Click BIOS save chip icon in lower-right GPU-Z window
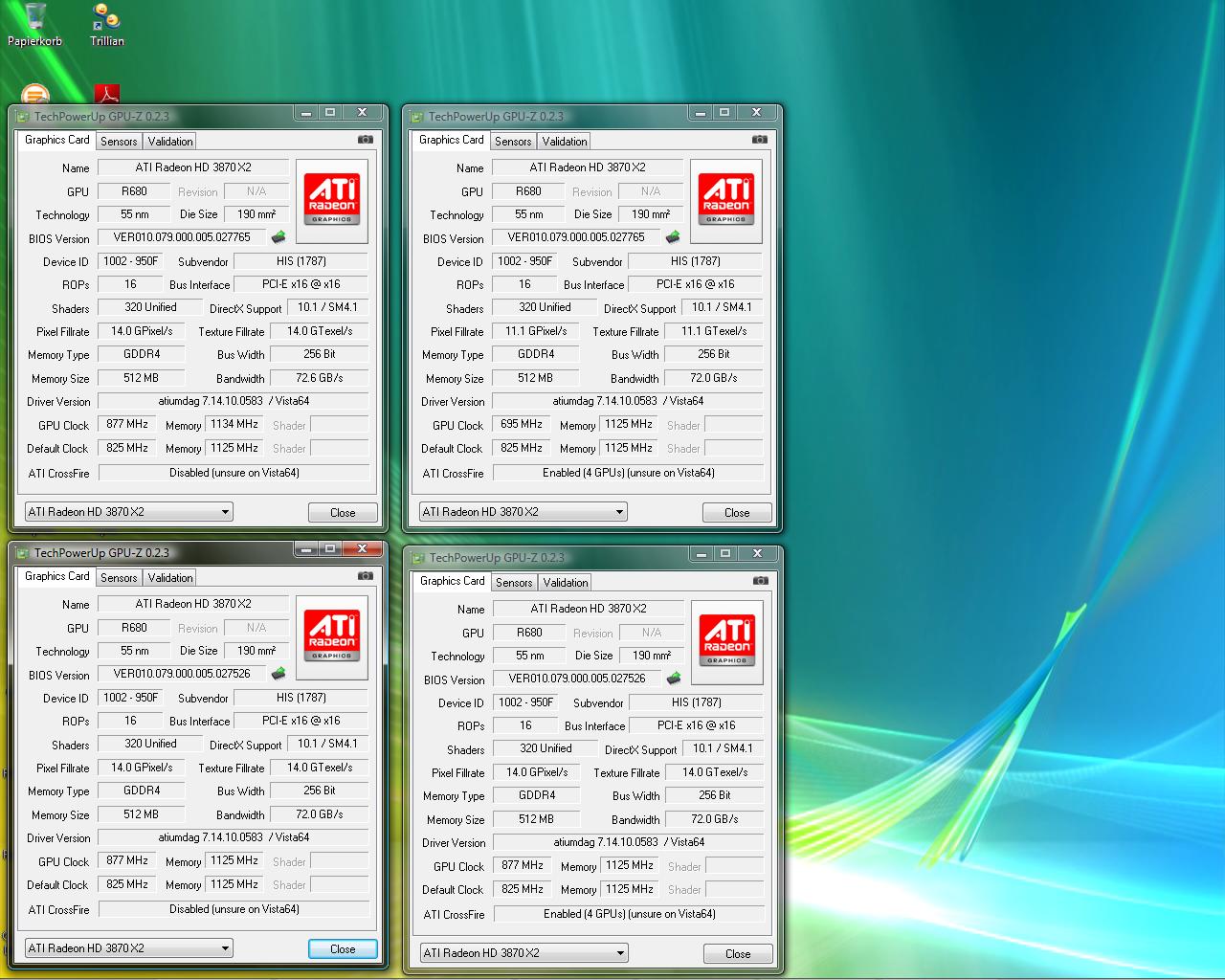 coord(674,679)
